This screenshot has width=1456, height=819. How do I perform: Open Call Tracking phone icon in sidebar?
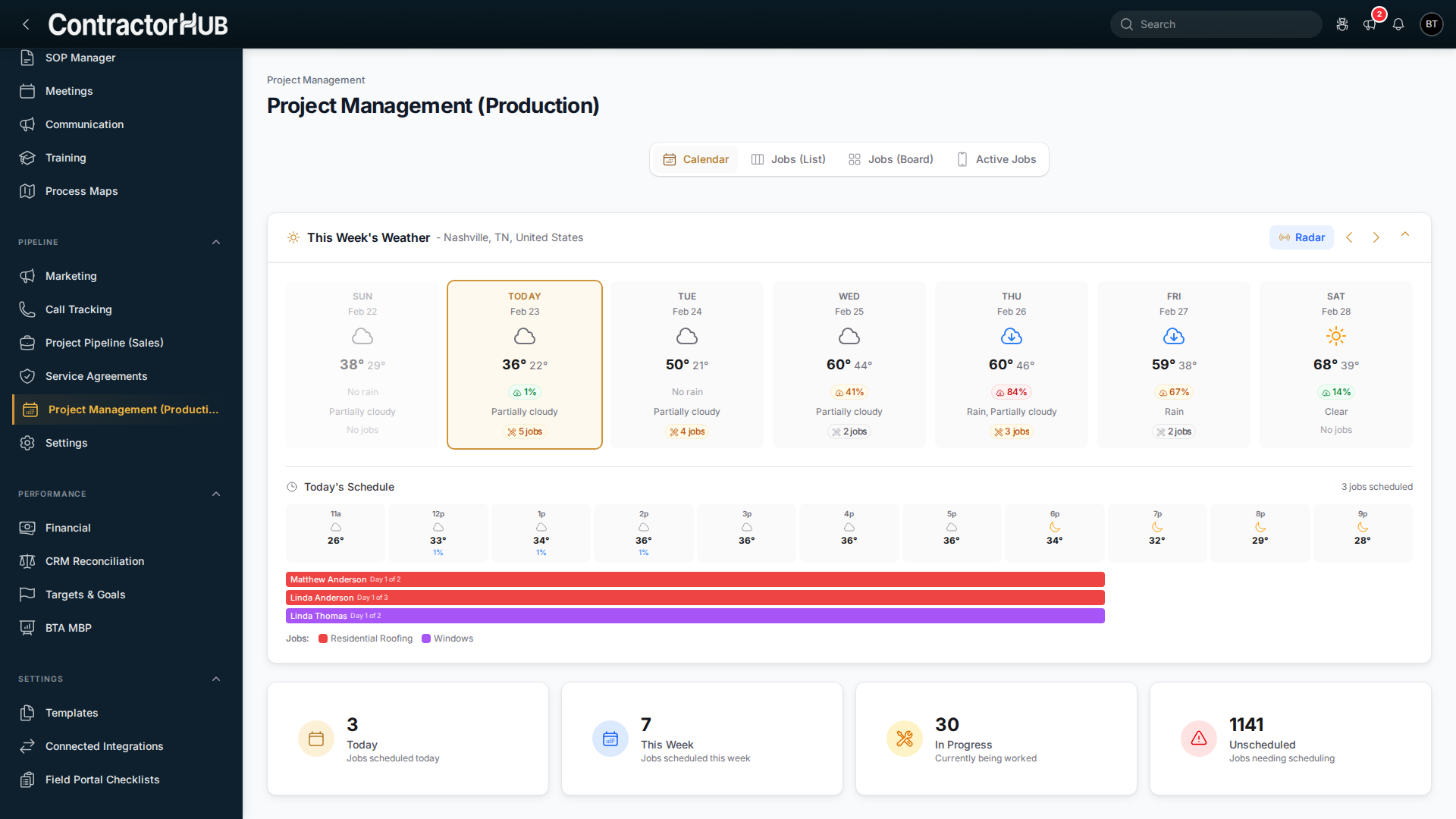point(27,309)
